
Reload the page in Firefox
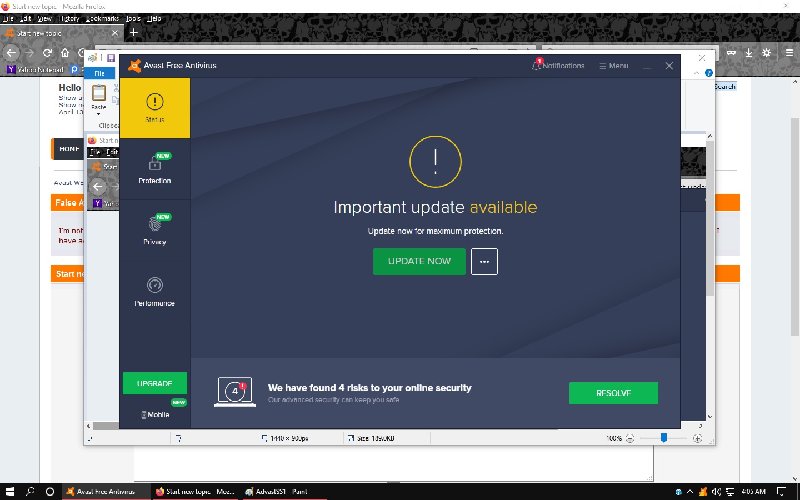47,53
